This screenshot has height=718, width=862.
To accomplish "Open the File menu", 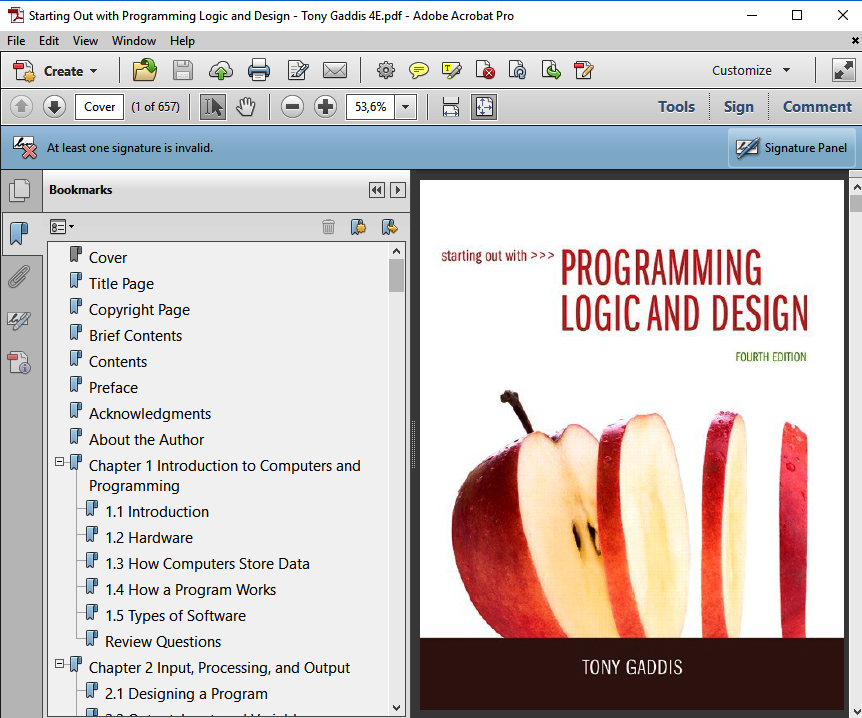I will point(16,41).
